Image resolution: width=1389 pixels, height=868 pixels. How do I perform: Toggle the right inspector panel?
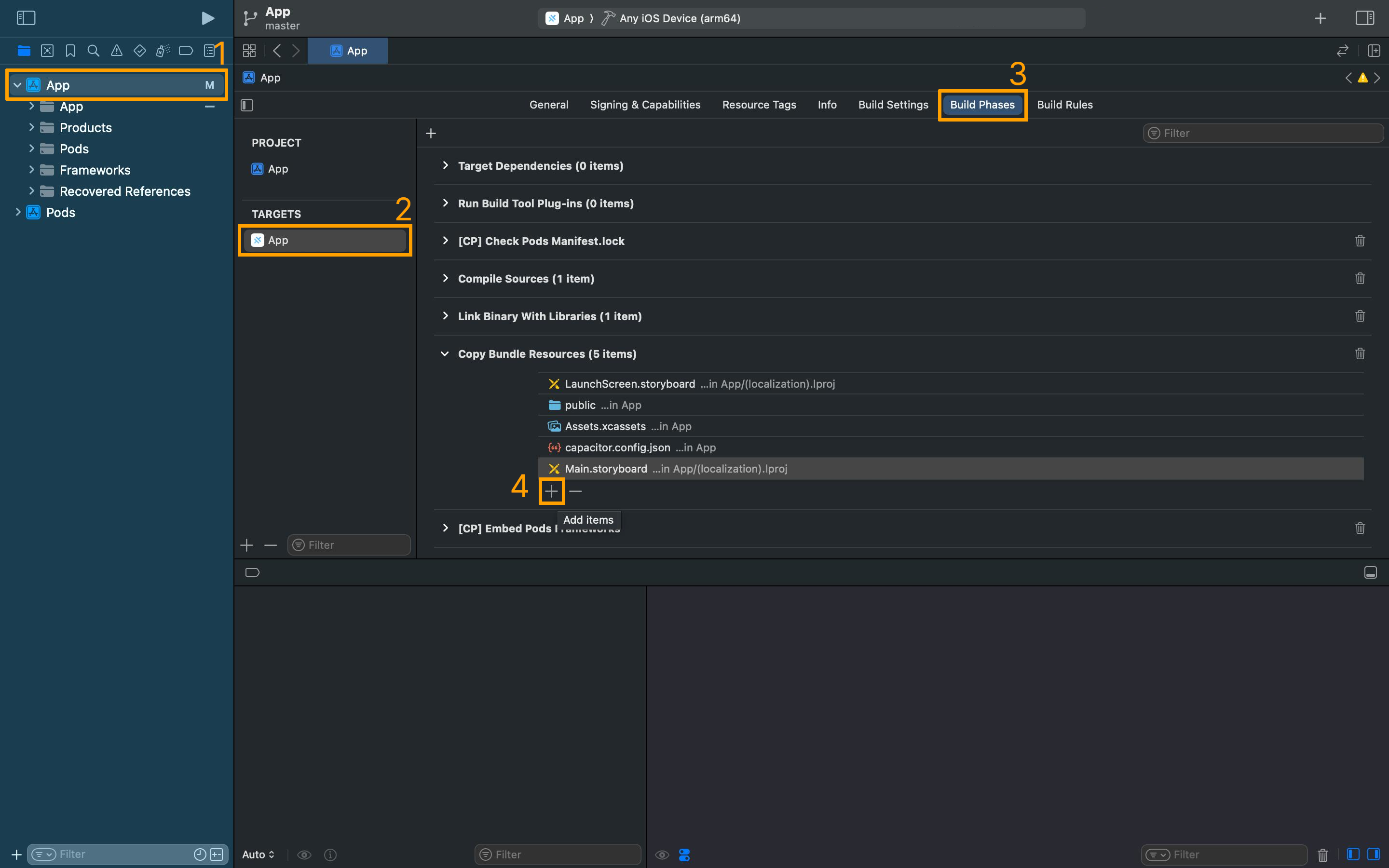point(1364,18)
